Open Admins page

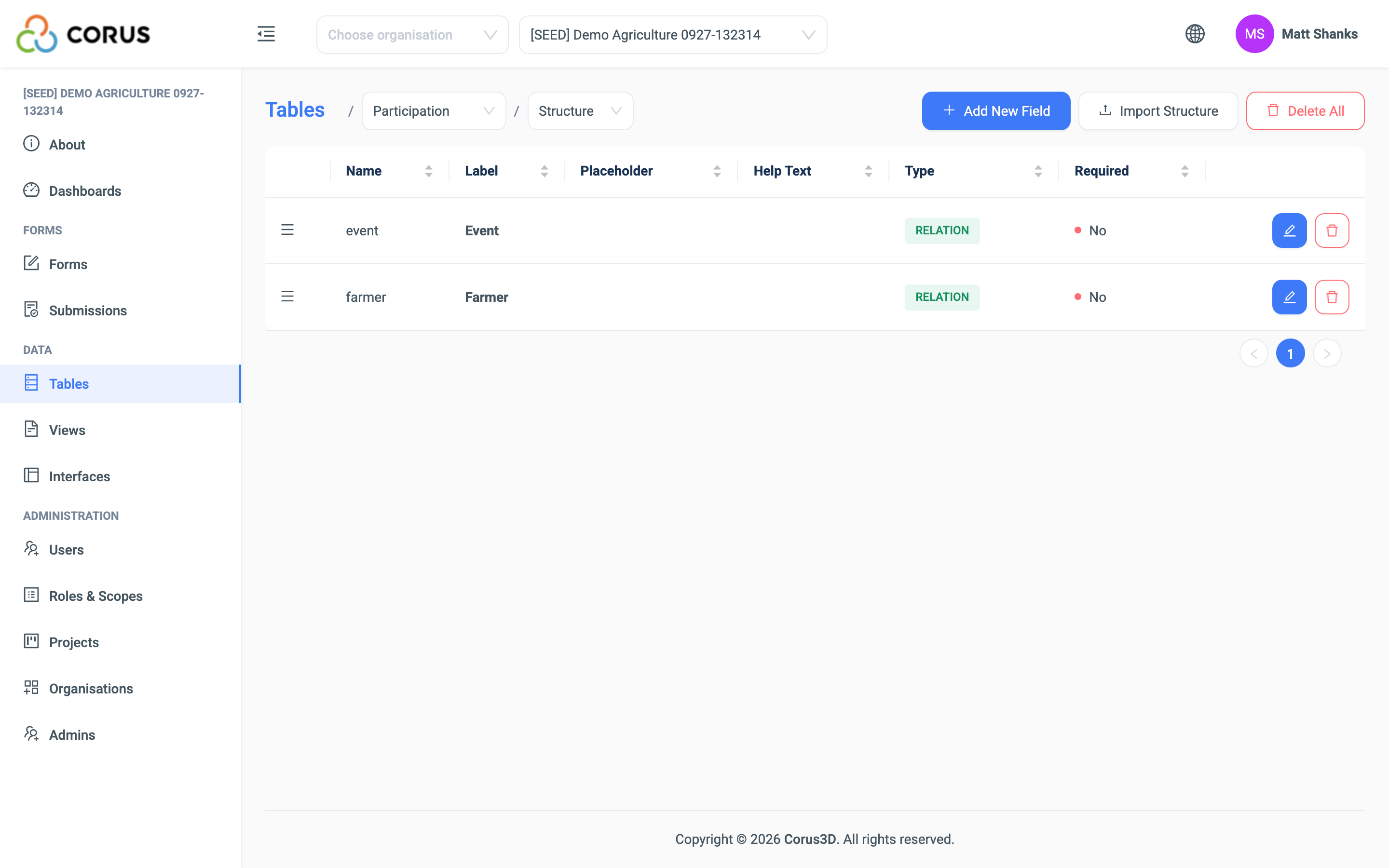(x=121, y=735)
